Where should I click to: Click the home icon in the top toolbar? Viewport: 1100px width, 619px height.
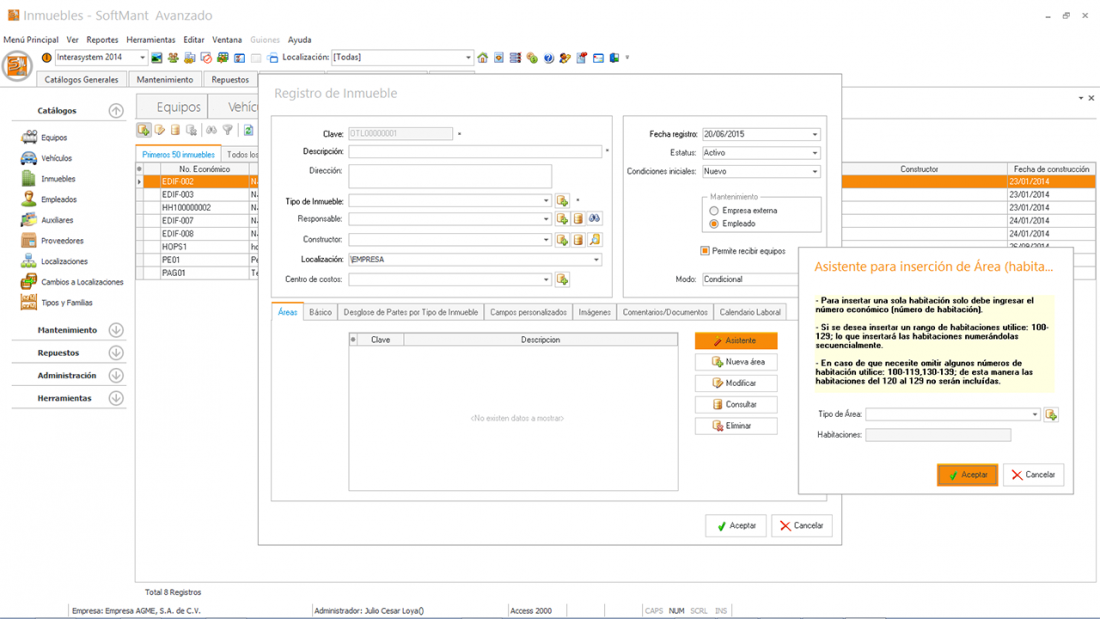pos(483,58)
